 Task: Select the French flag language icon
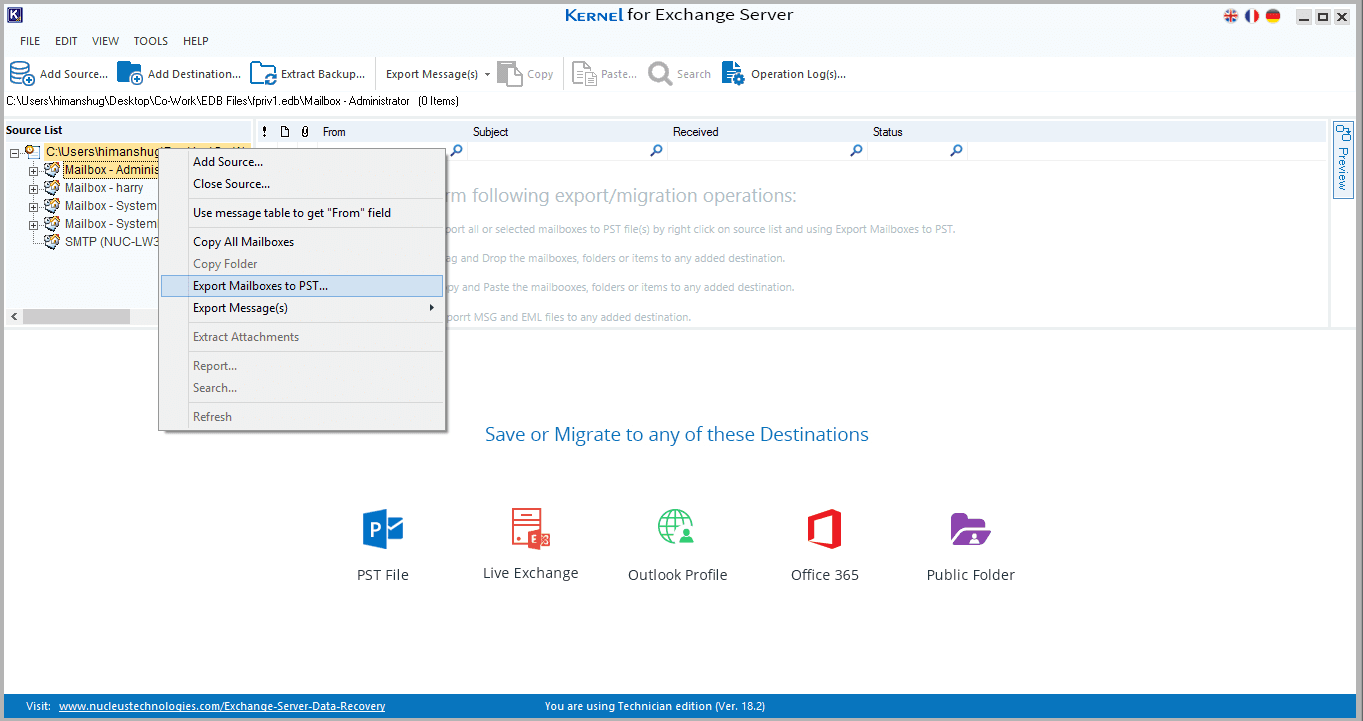coord(1252,16)
